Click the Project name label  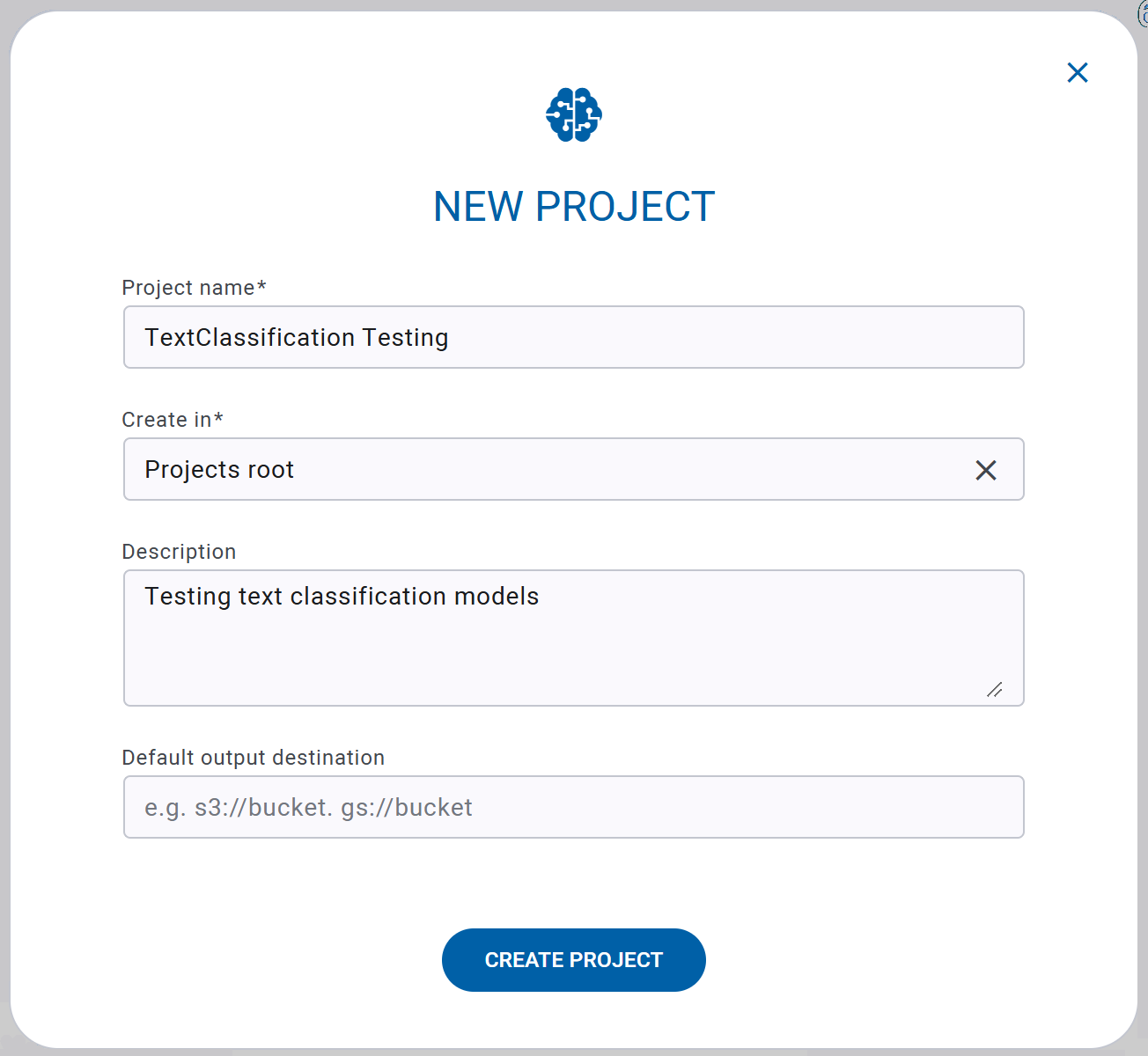pos(194,287)
